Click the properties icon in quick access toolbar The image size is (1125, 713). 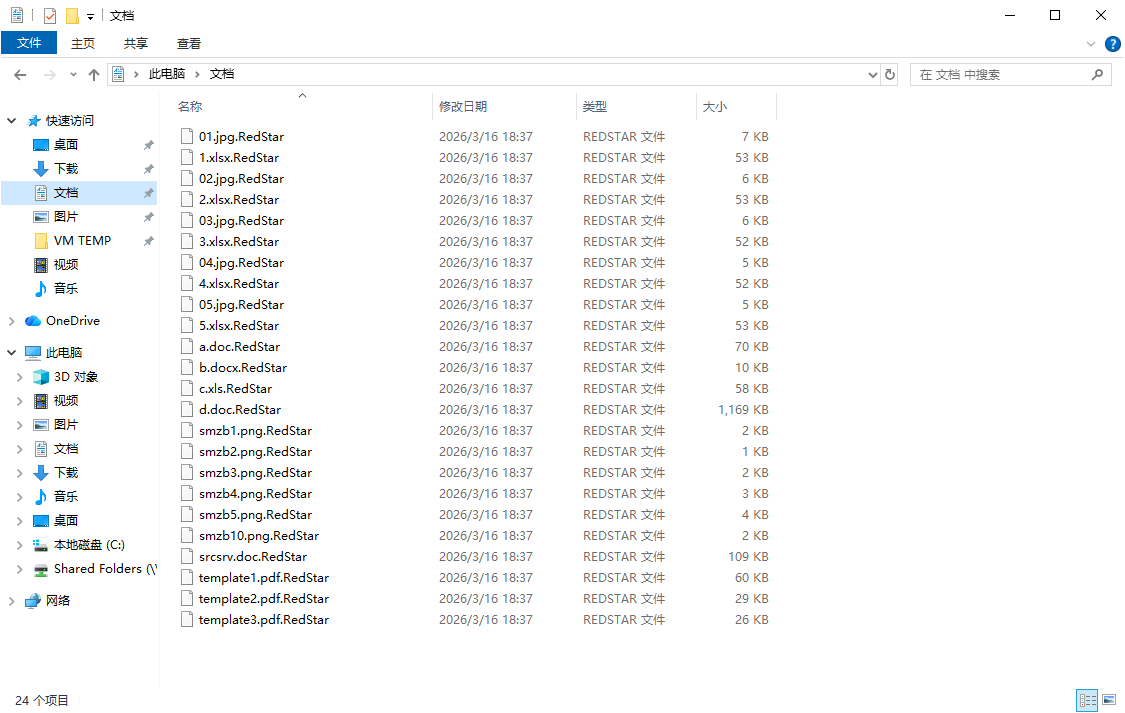[x=50, y=15]
